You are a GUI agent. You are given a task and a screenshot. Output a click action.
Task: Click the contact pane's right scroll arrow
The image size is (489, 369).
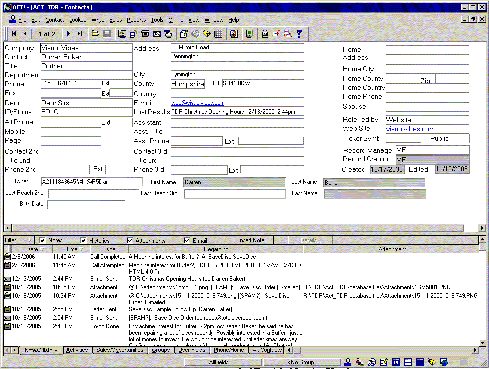tap(482, 228)
